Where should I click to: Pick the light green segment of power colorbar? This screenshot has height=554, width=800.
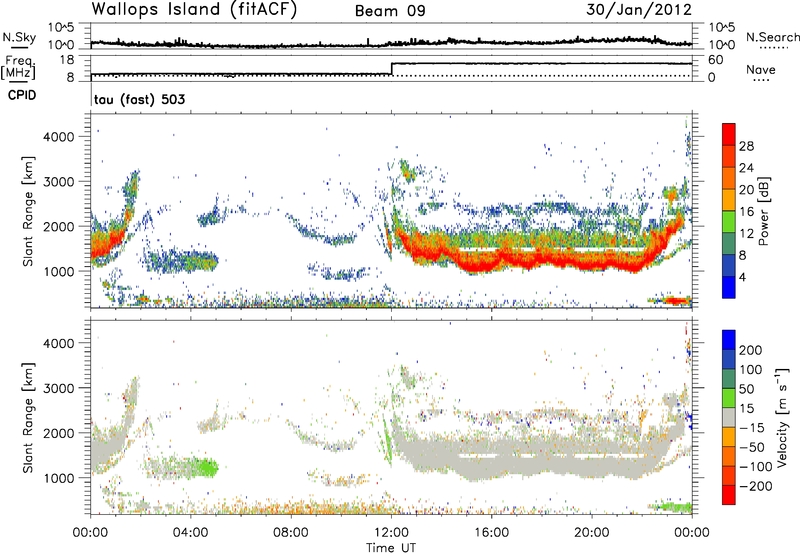click(x=729, y=221)
